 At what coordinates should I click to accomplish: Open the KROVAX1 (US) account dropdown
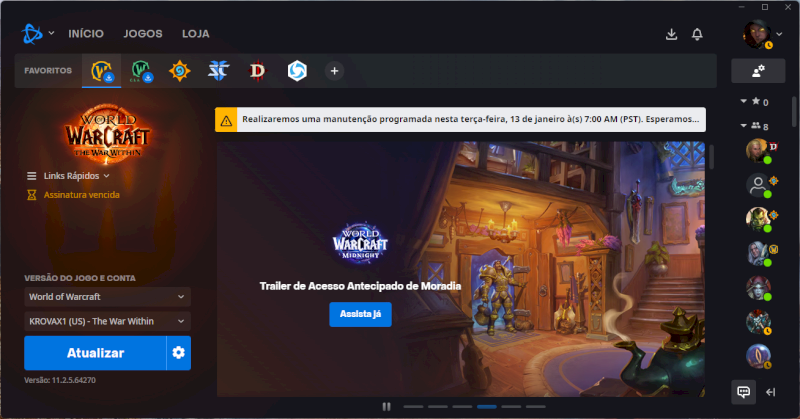tap(107, 322)
